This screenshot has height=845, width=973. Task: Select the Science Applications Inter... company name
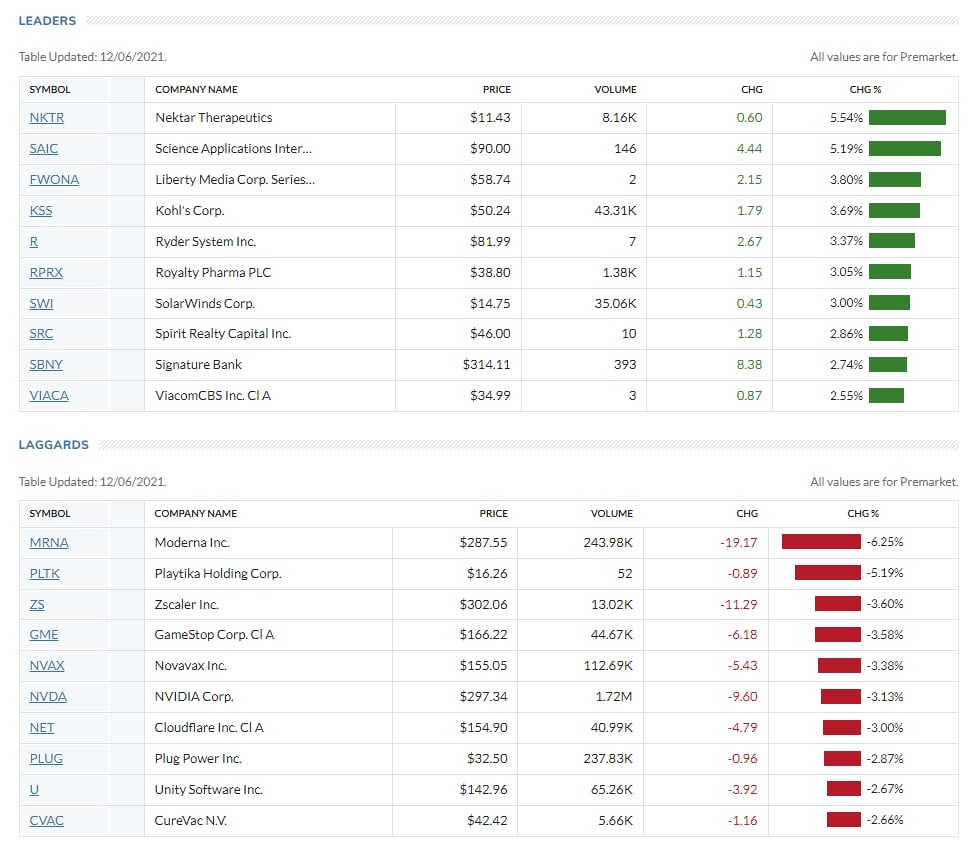pos(233,149)
